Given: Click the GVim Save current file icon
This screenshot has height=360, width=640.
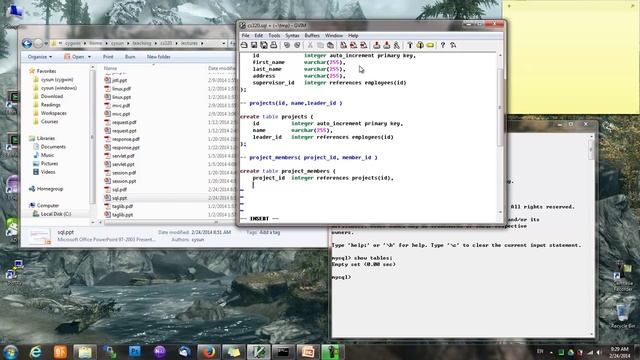Looking at the screenshot, I should pos(254,45).
